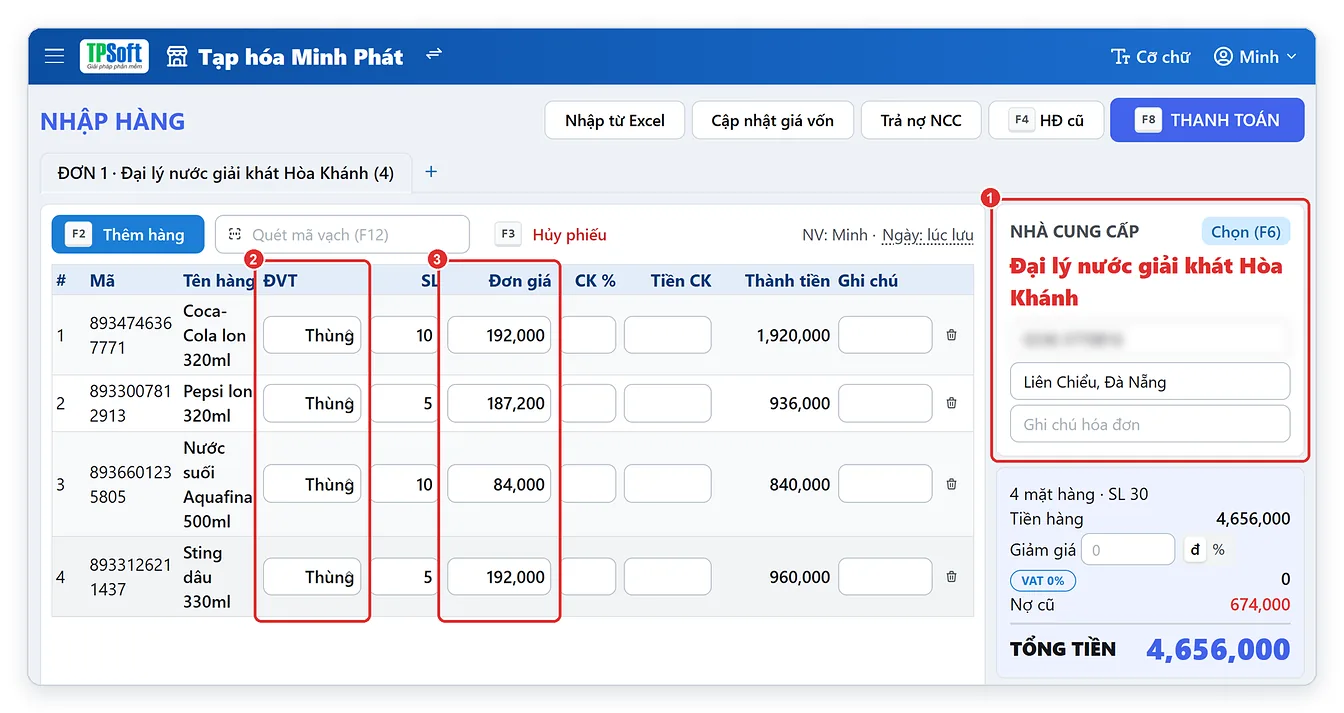Delete the Coca-Cola lon 320ml row
This screenshot has height=713, width=1344.
951,336
